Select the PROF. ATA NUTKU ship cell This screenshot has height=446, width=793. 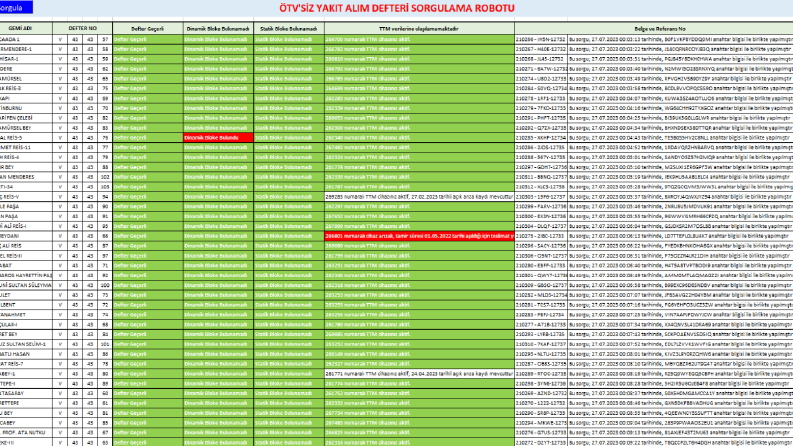26,433
